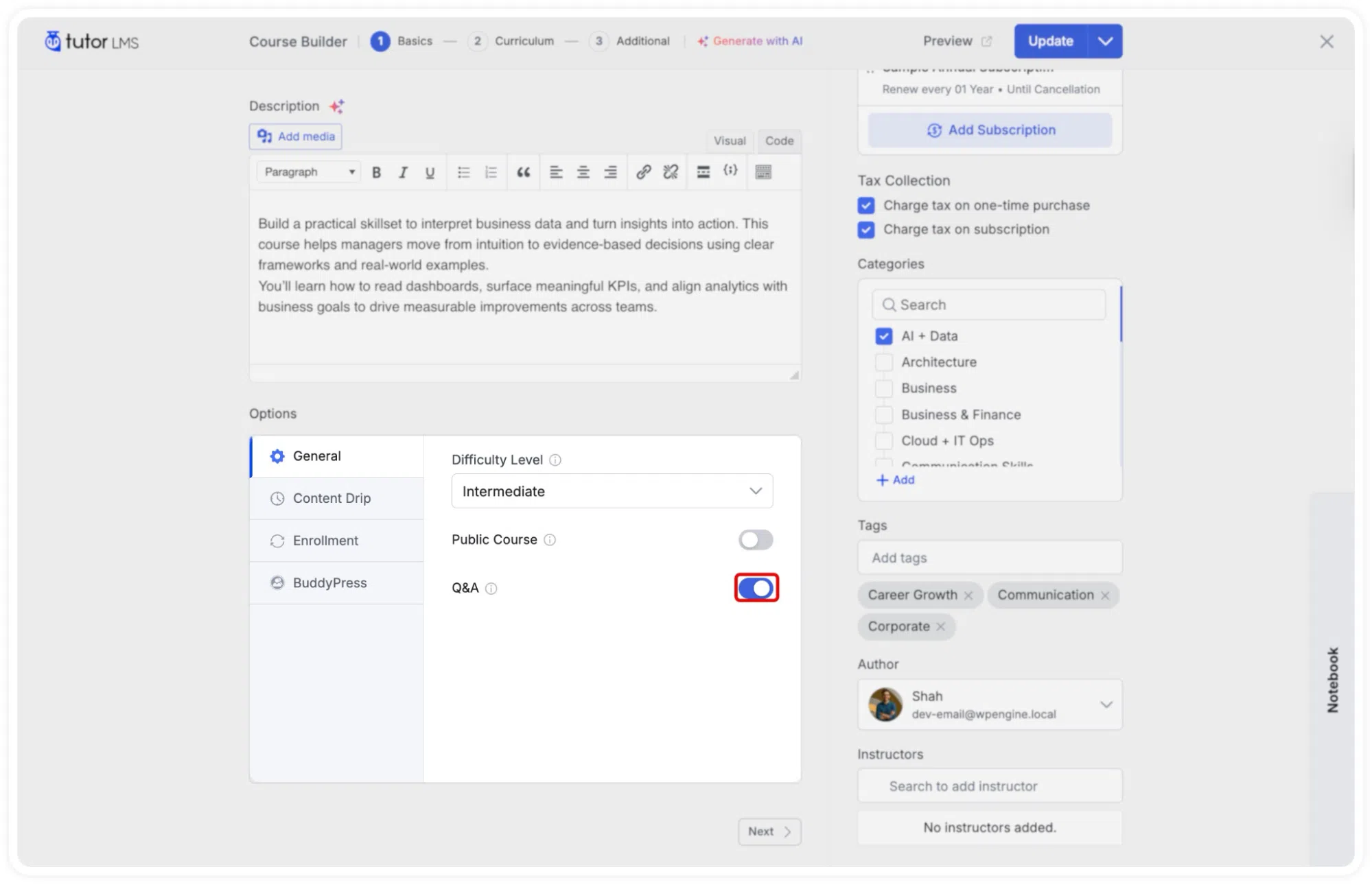The image size is (1372, 885).
Task: Center-align the description text
Action: tap(583, 172)
